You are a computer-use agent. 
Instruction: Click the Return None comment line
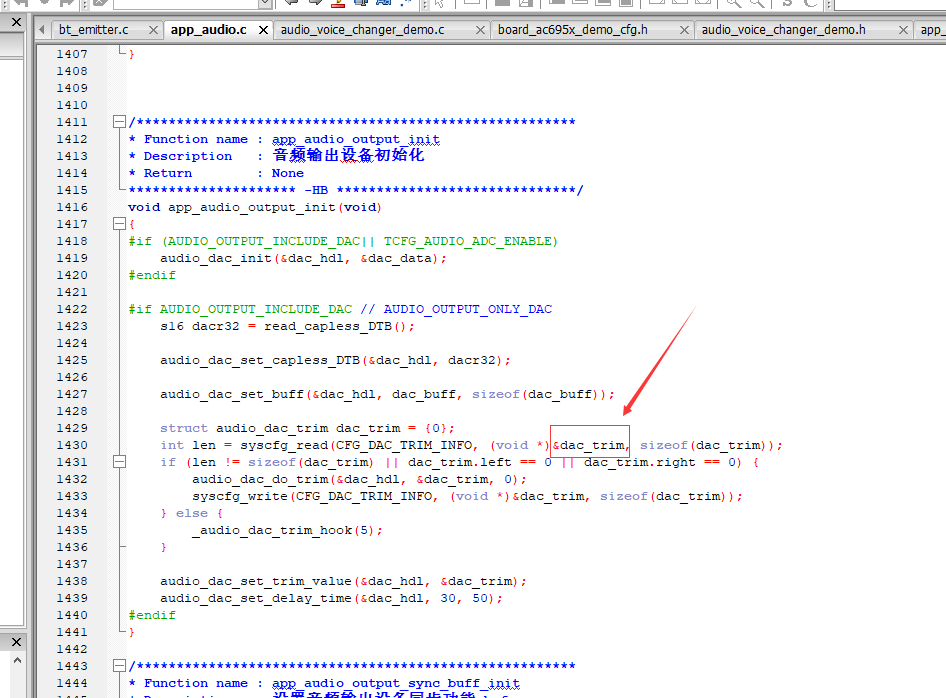coord(217,173)
